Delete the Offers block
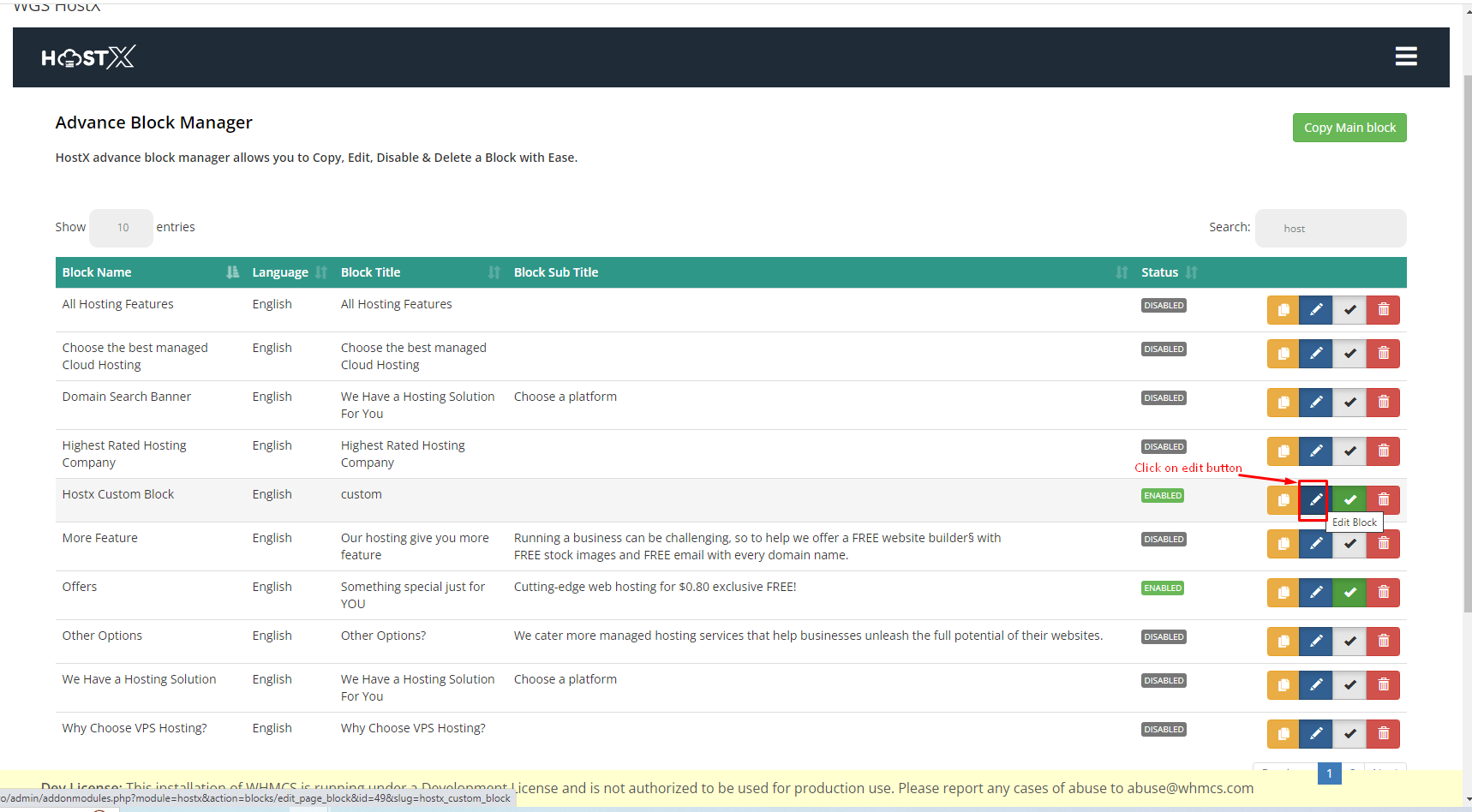 pyautogui.click(x=1383, y=593)
